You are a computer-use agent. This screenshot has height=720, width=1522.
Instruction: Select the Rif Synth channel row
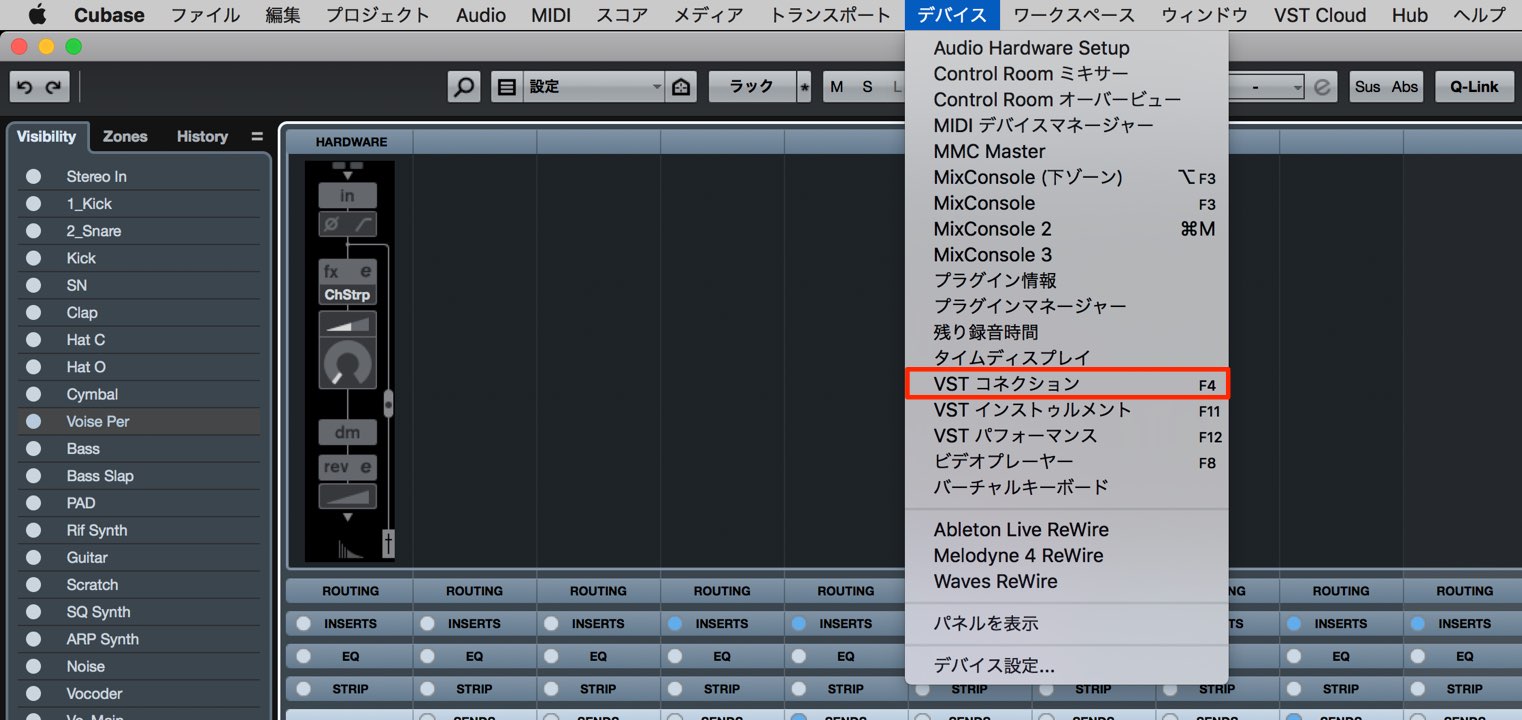139,530
